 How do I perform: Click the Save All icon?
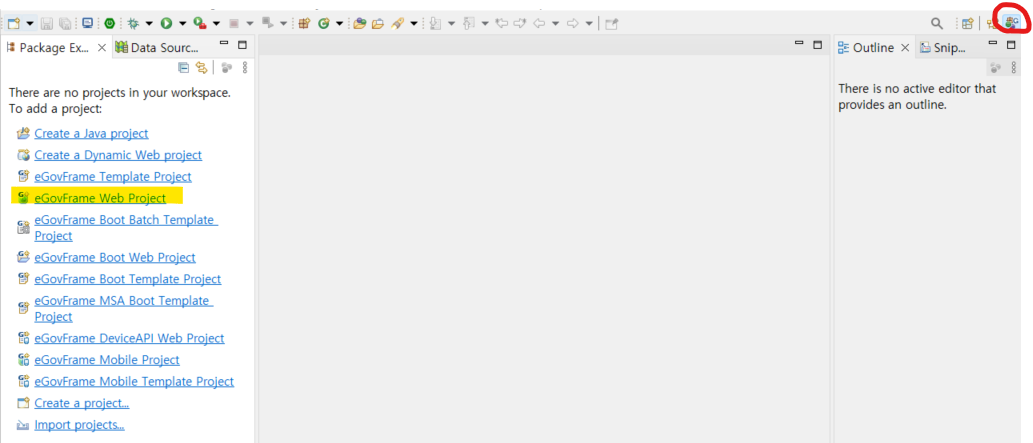click(65, 23)
